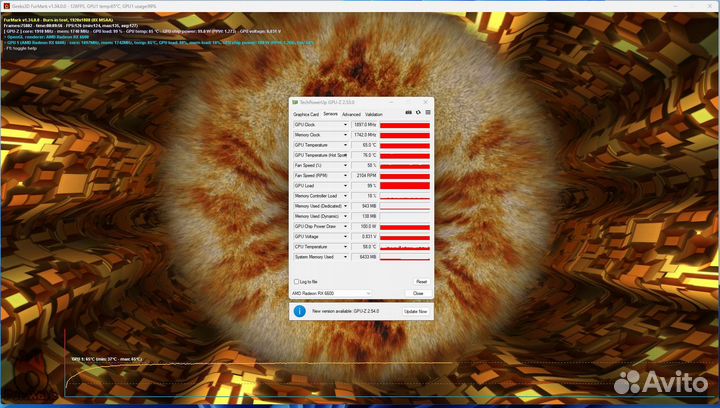Expand the Memory Used (Dynamic) dropdown

point(345,216)
